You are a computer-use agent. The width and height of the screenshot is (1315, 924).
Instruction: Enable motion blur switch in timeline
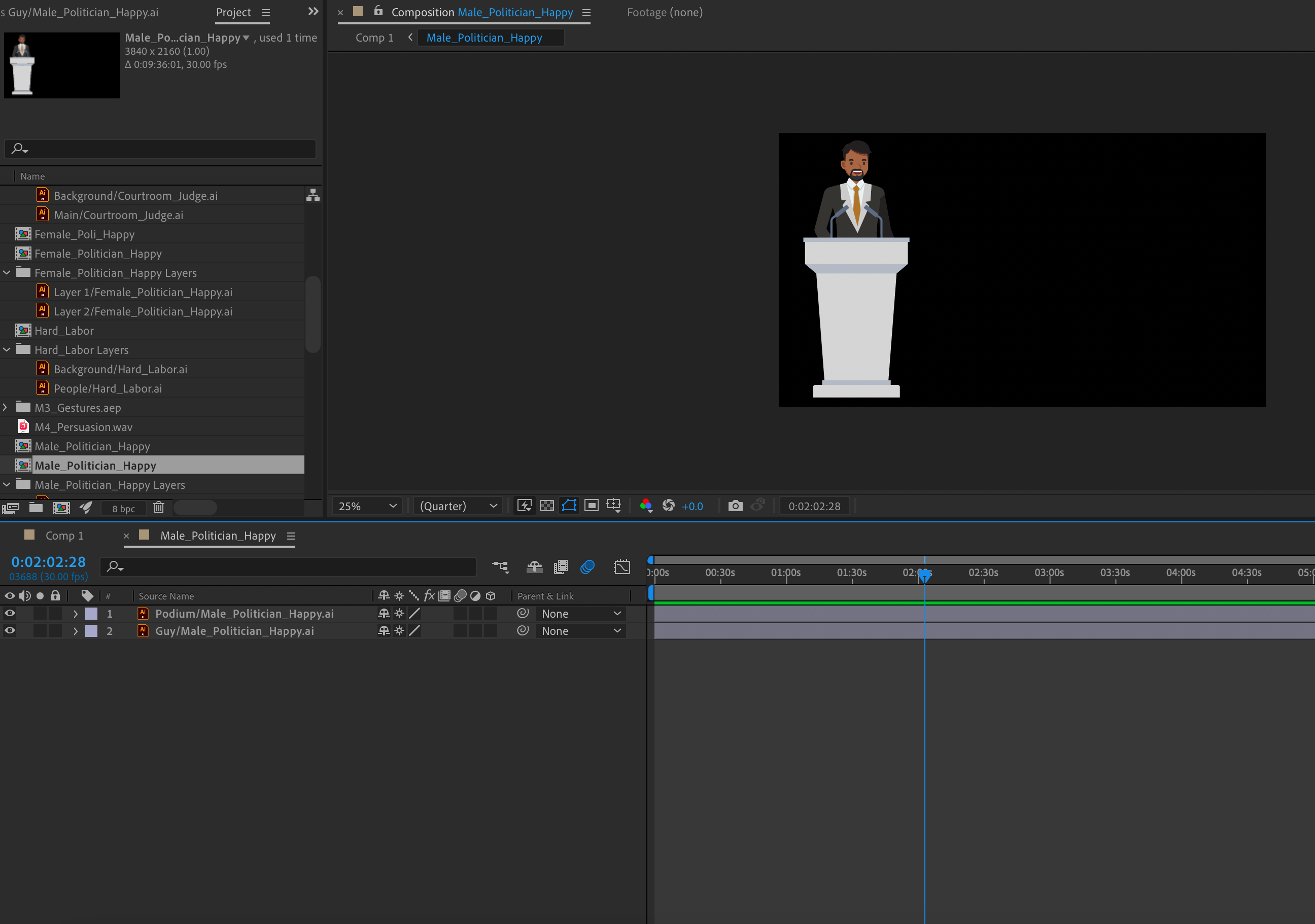(x=587, y=567)
